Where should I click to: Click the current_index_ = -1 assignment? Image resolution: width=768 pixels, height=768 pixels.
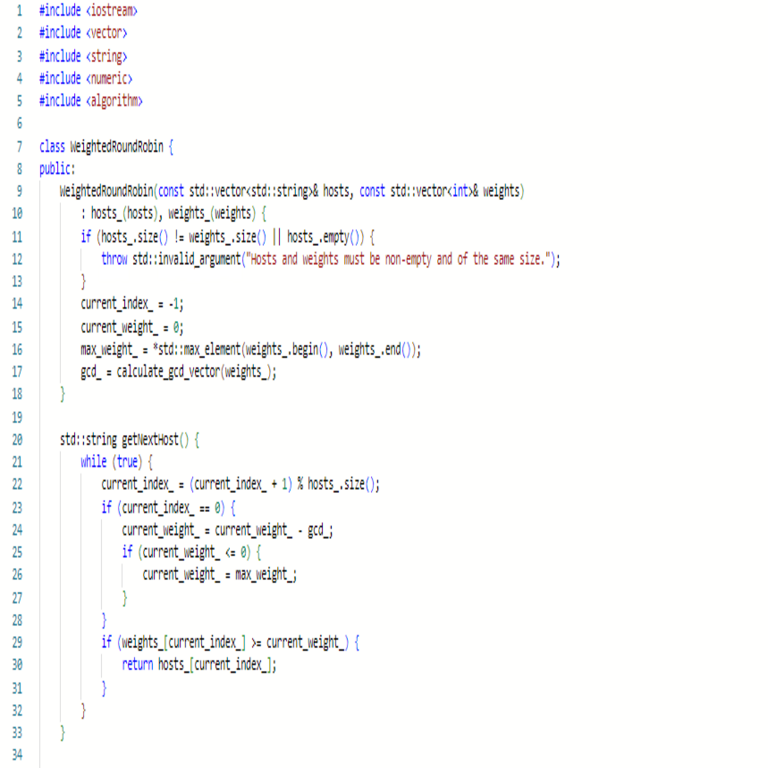pos(132,303)
